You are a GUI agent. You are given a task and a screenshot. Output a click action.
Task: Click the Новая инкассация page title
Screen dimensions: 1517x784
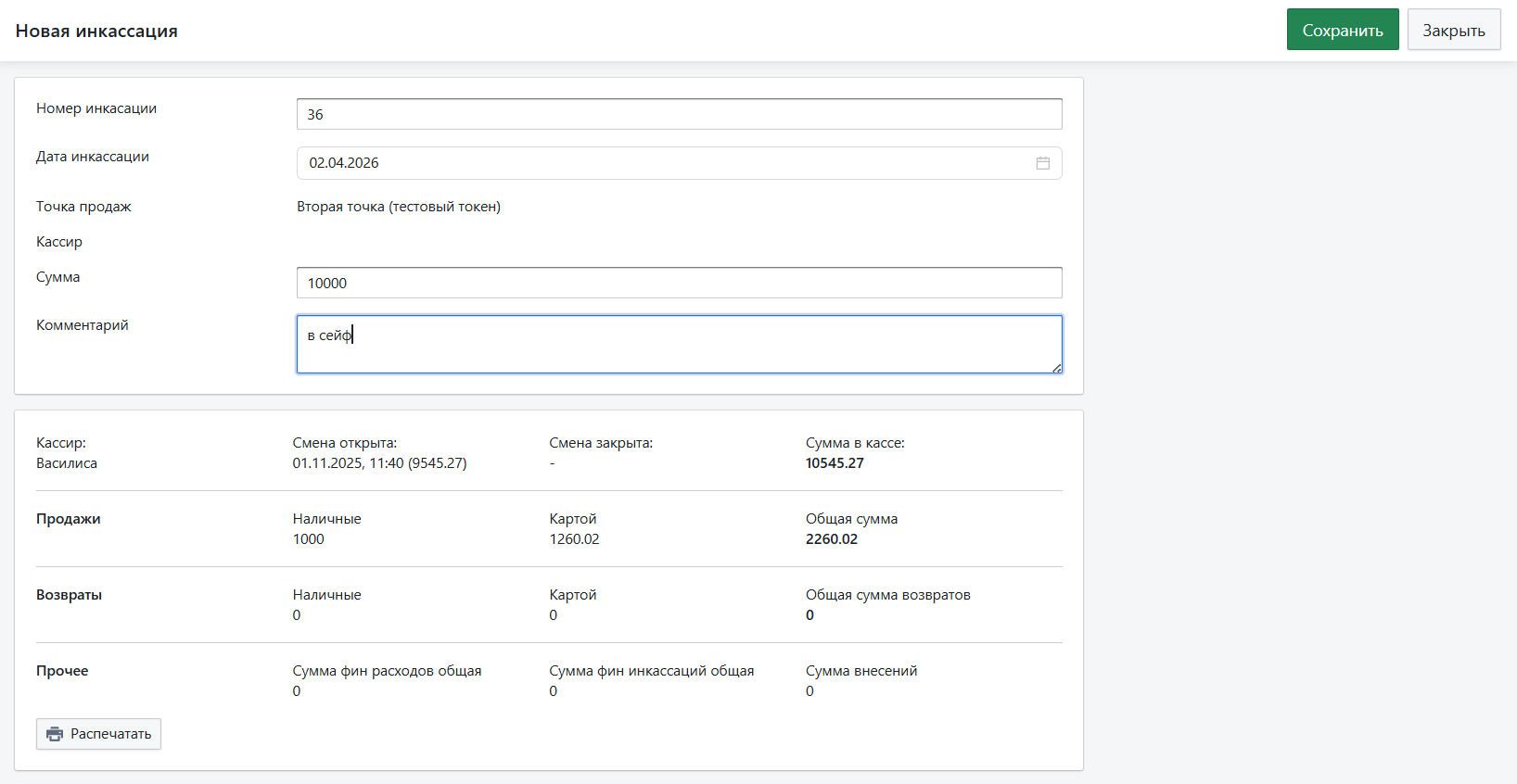tap(96, 31)
